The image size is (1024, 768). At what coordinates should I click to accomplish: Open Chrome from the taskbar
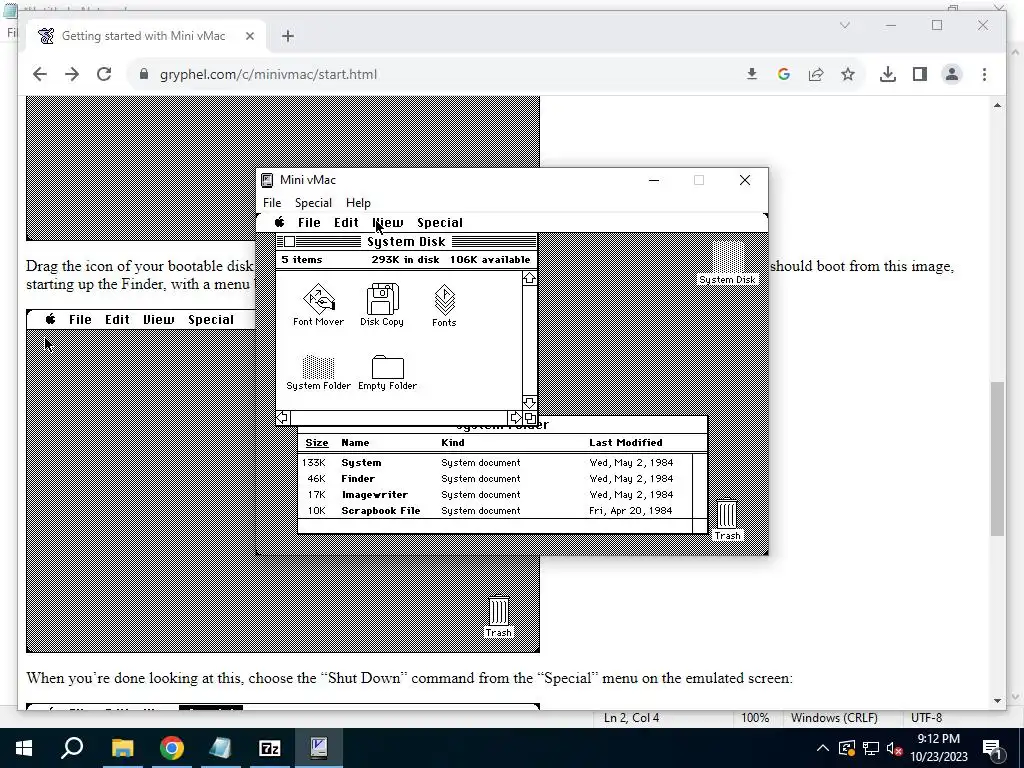point(172,748)
